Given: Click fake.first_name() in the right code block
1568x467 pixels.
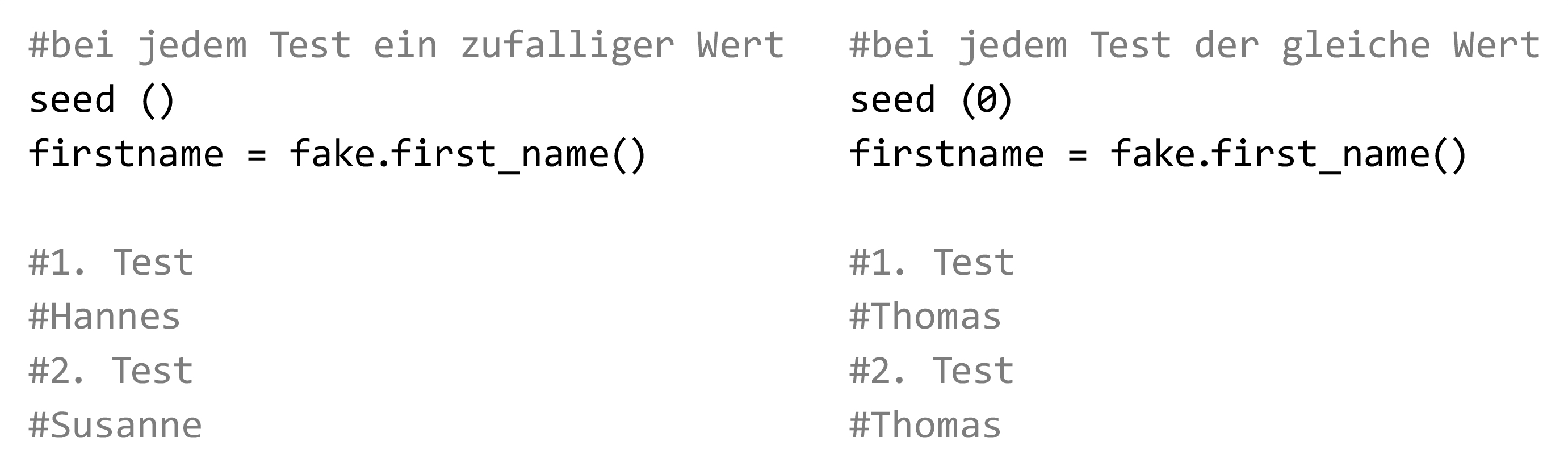Looking at the screenshot, I should [1288, 154].
